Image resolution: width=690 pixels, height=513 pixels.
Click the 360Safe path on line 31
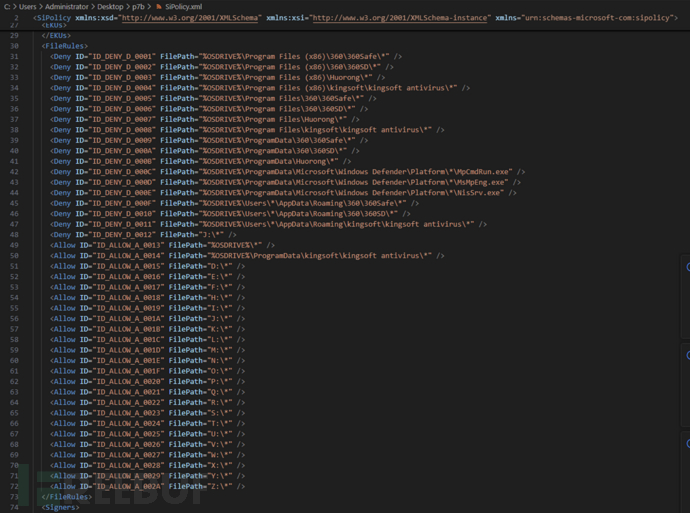click(294, 56)
